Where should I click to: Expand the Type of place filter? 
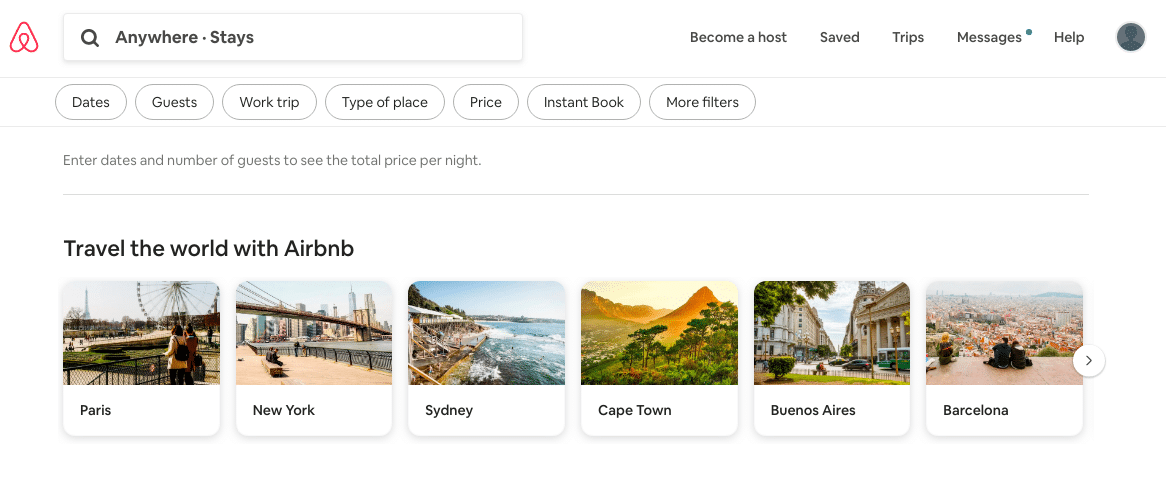tap(384, 103)
